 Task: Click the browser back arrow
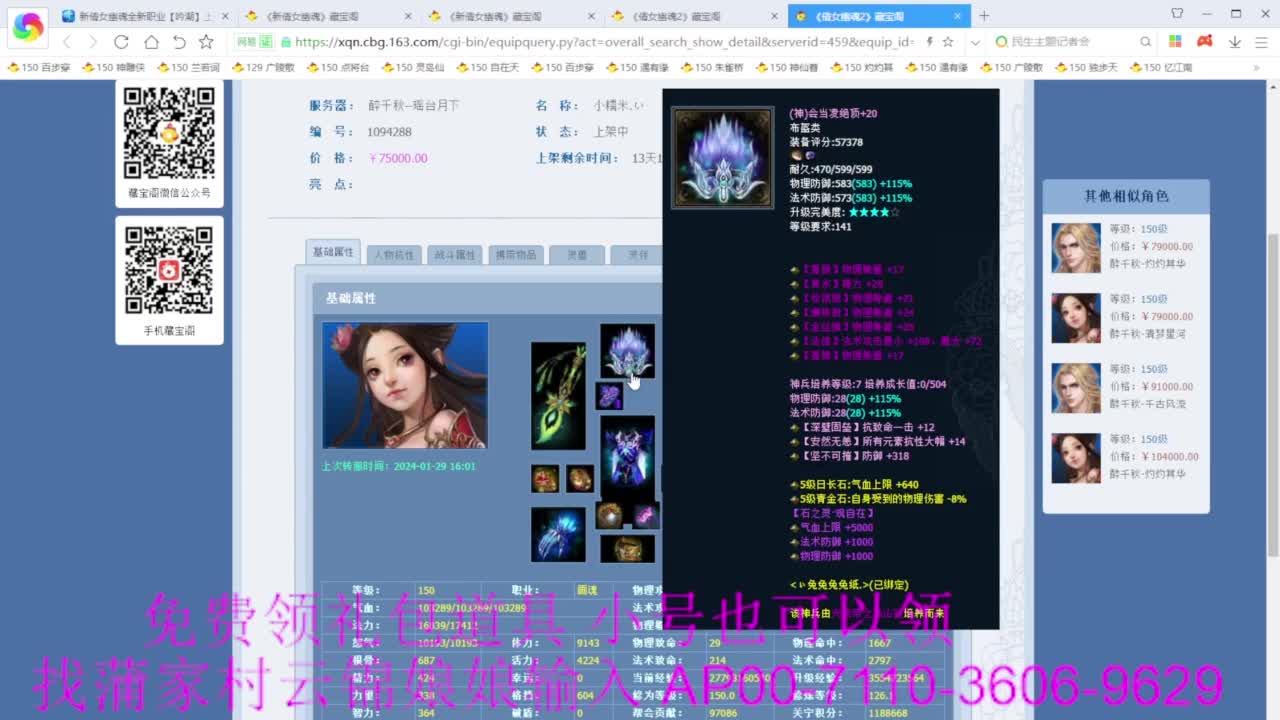click(67, 42)
